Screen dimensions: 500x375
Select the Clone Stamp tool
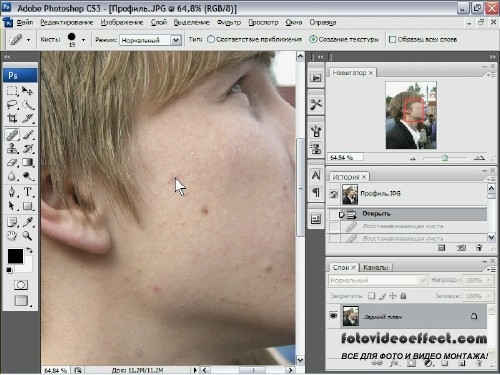pyautogui.click(x=12, y=148)
